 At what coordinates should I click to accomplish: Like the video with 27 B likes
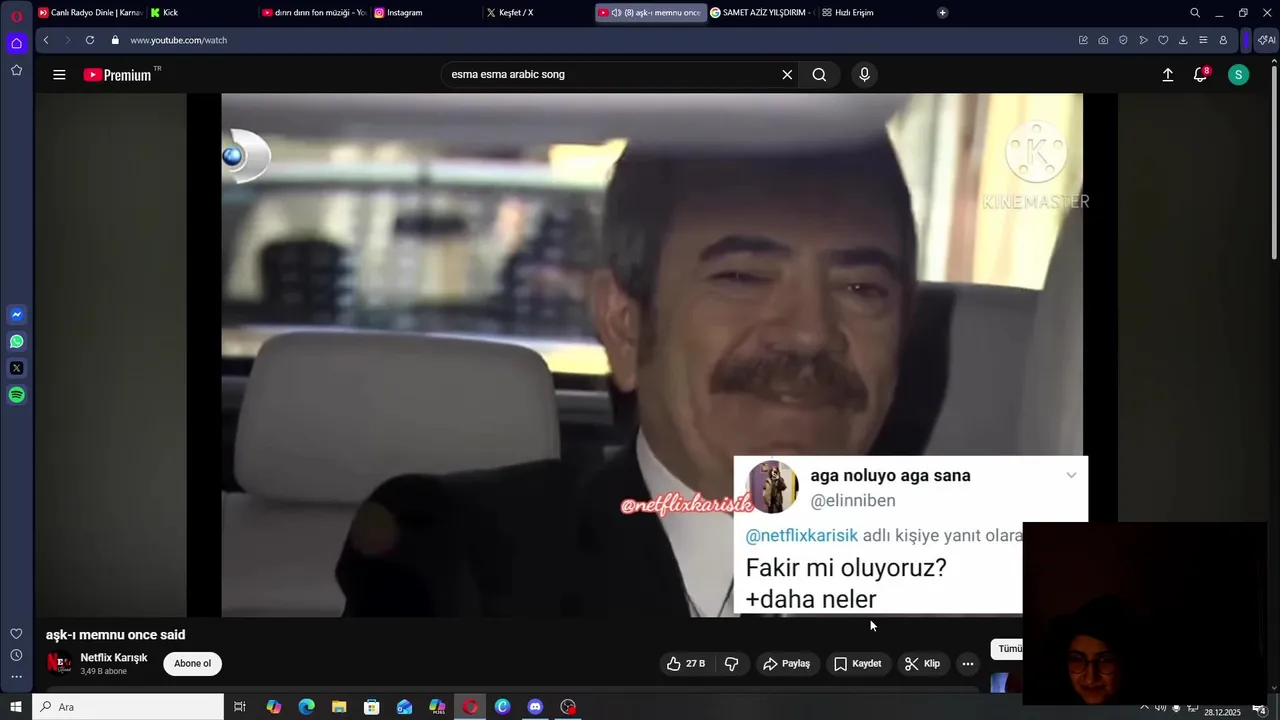click(686, 664)
